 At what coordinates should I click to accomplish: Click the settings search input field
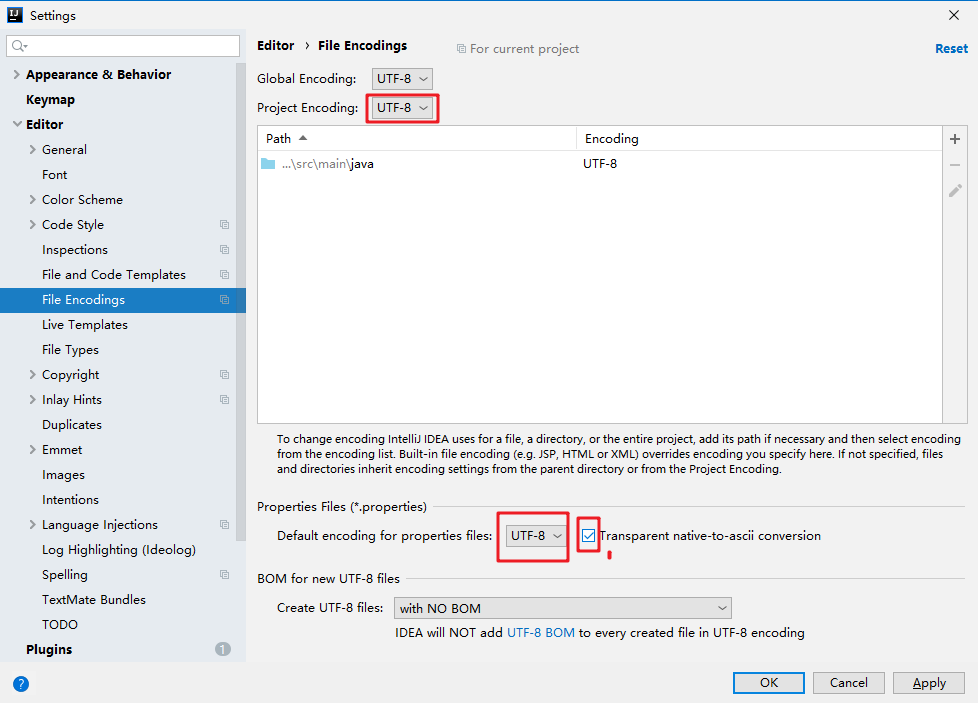123,46
